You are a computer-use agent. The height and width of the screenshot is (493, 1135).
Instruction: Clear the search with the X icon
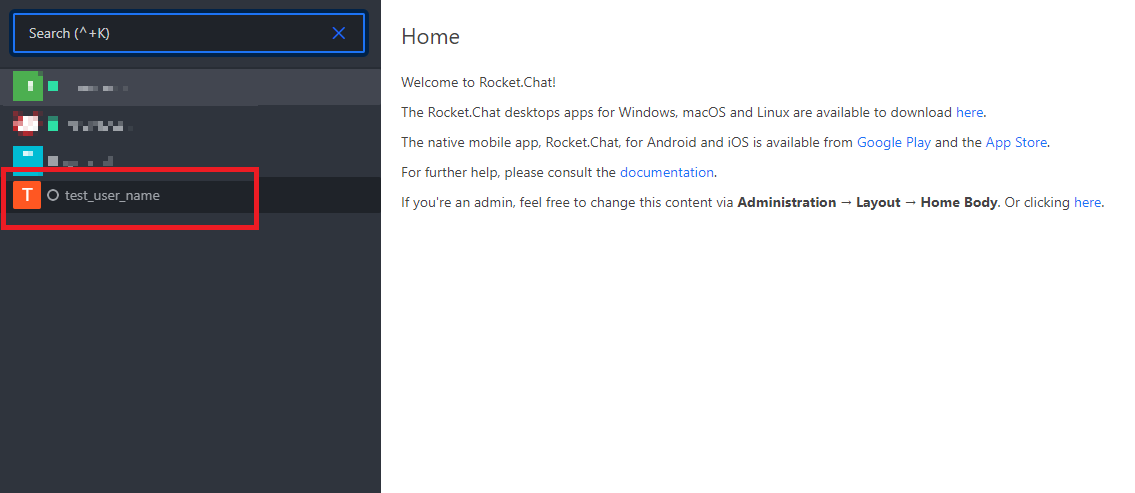(x=339, y=33)
